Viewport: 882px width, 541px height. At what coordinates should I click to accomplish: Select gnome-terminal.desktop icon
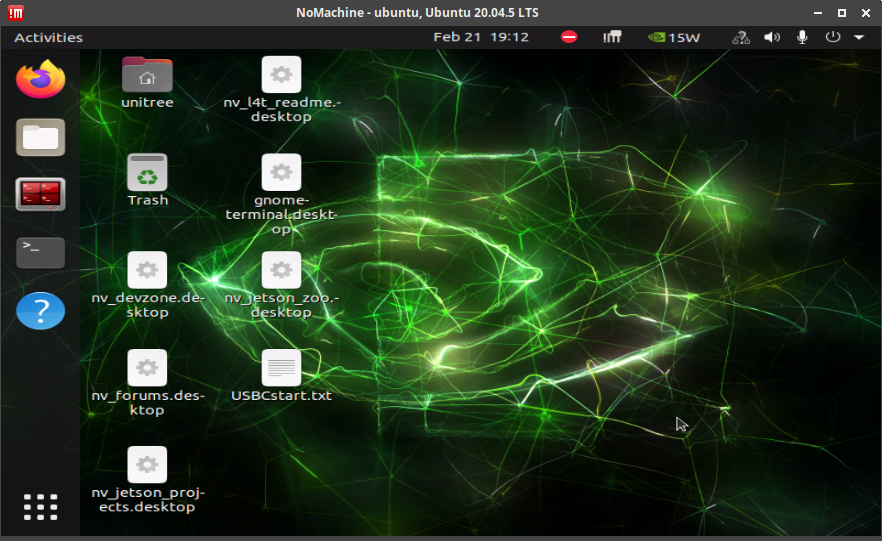[x=281, y=172]
